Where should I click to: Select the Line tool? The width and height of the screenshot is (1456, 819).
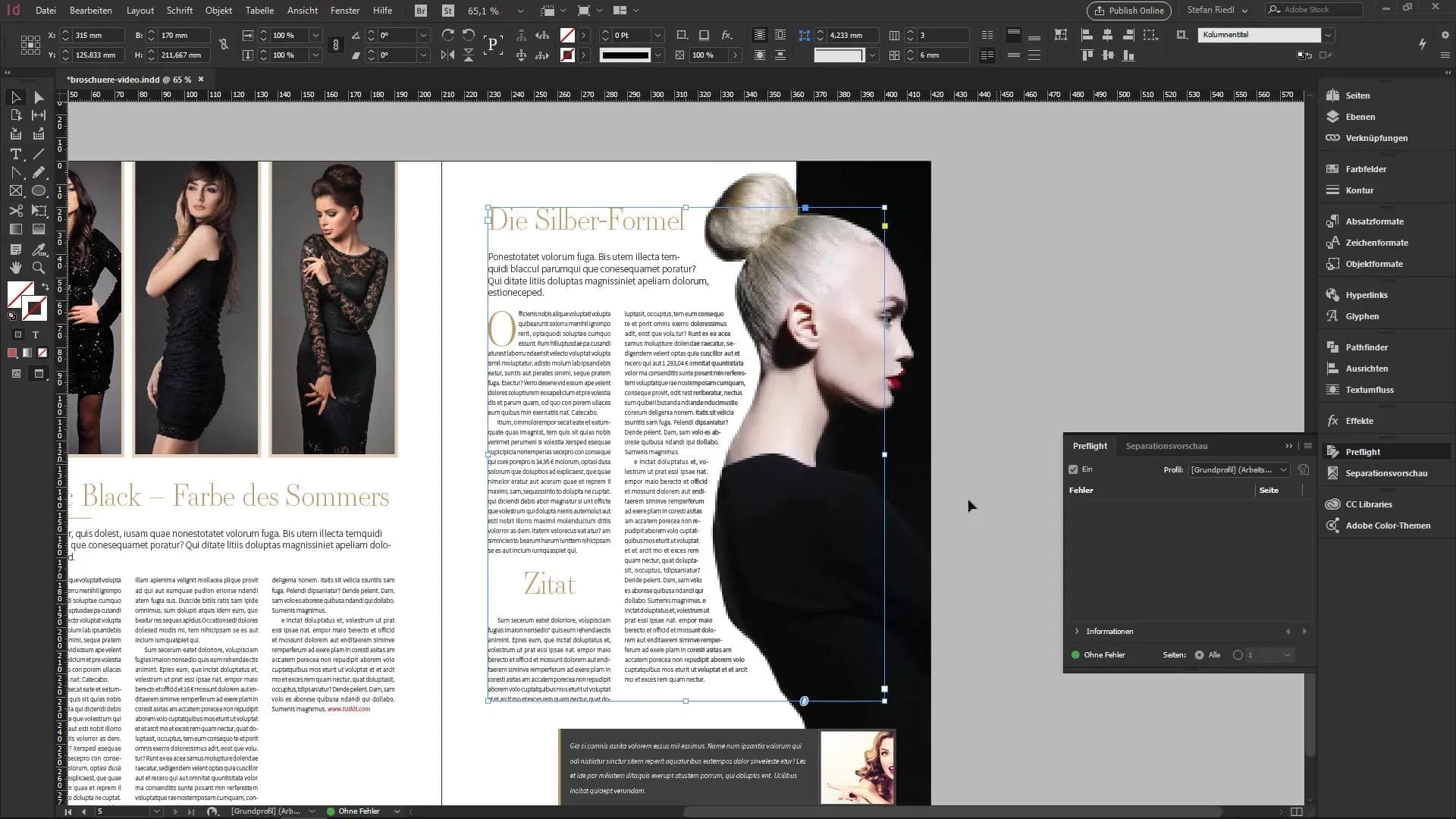pos(39,154)
